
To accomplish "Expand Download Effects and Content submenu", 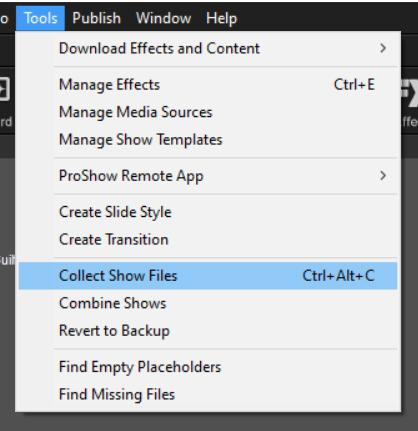I will point(208,49).
